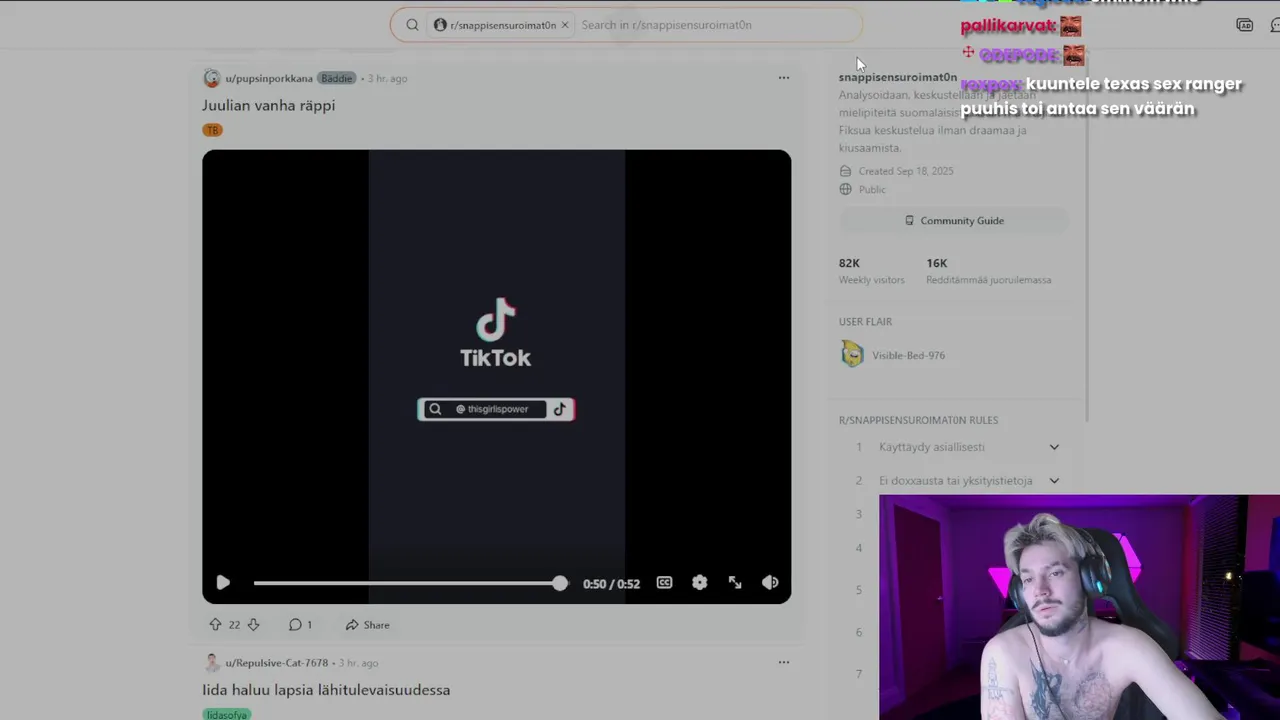This screenshot has height=720, width=1280.
Task: Open the post titled Juulian vanha räppi
Action: point(269,105)
